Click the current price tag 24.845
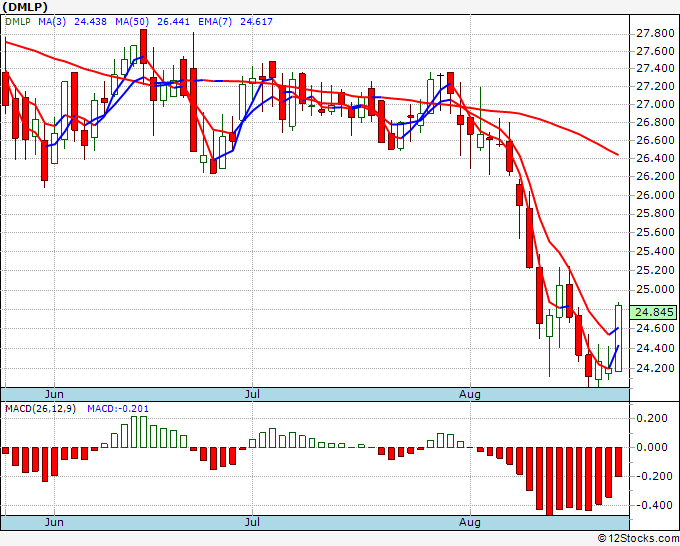This screenshot has height=546, width=680. click(x=654, y=312)
